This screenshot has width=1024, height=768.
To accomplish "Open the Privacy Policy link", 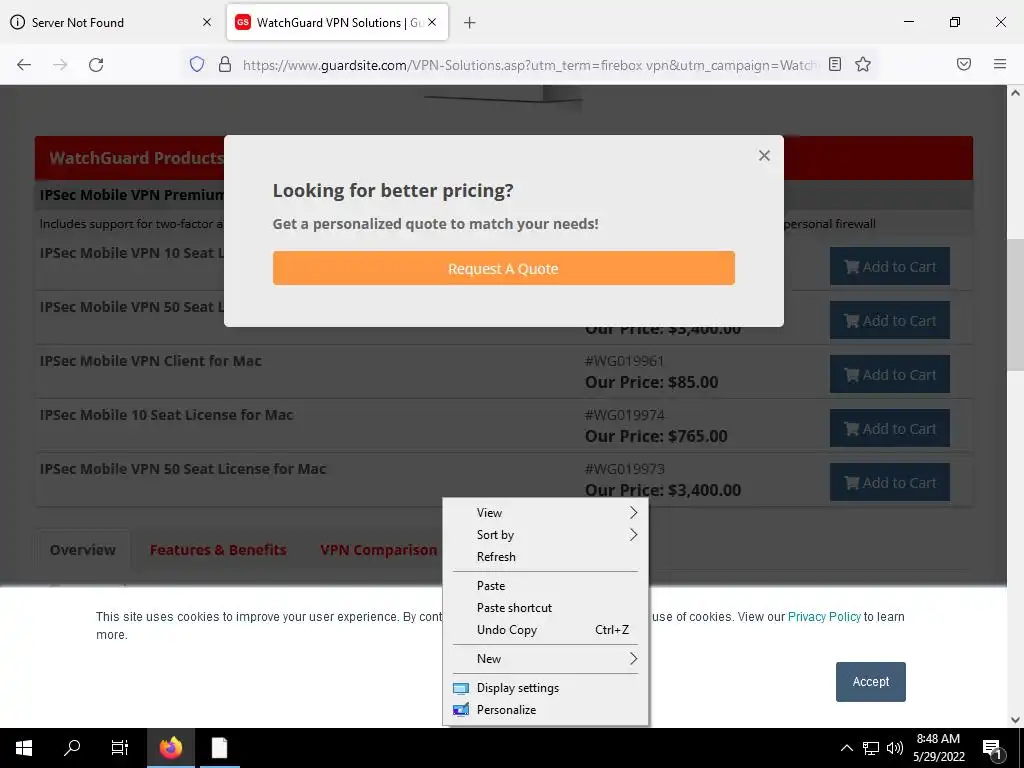I will (824, 616).
